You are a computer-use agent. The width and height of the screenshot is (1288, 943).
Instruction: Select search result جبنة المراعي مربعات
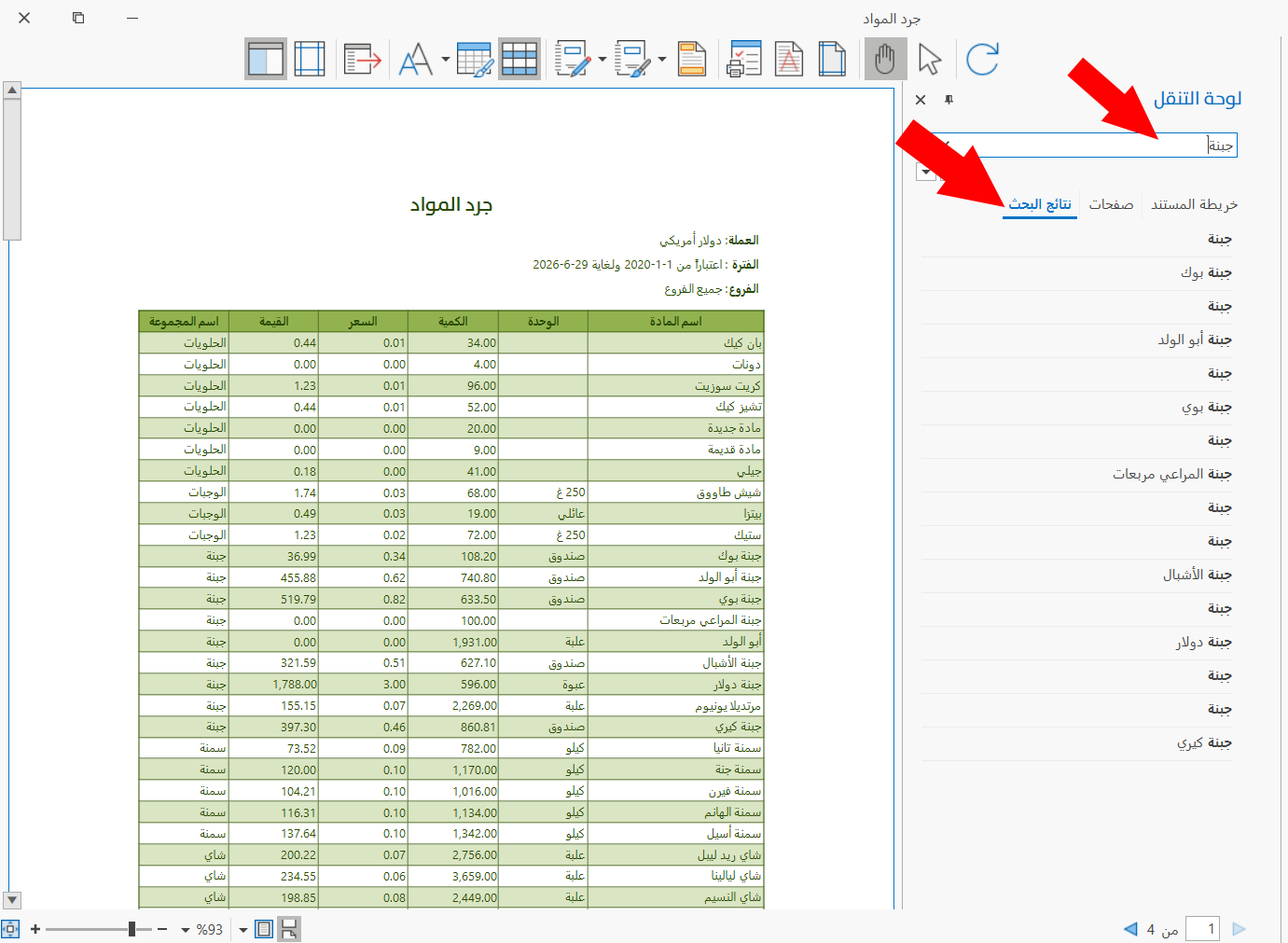pyautogui.click(x=1076, y=474)
